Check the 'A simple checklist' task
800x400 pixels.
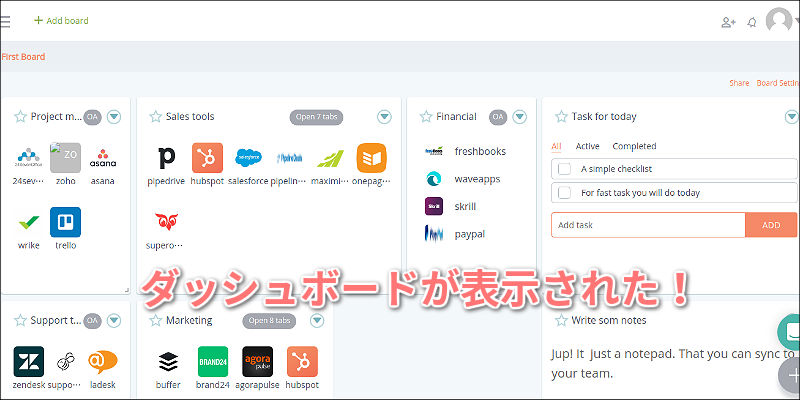coord(564,169)
